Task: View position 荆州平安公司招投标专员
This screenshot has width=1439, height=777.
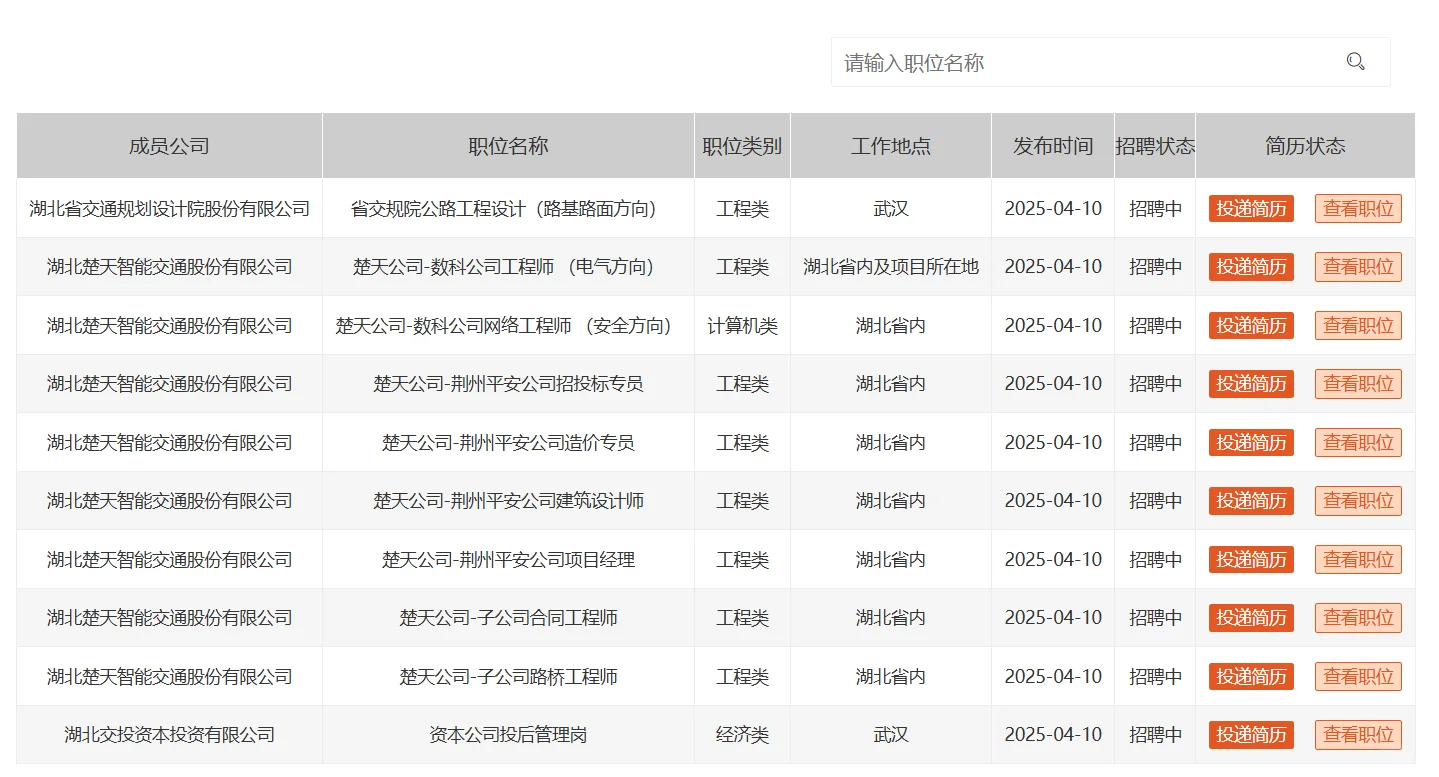Action: 1358,384
